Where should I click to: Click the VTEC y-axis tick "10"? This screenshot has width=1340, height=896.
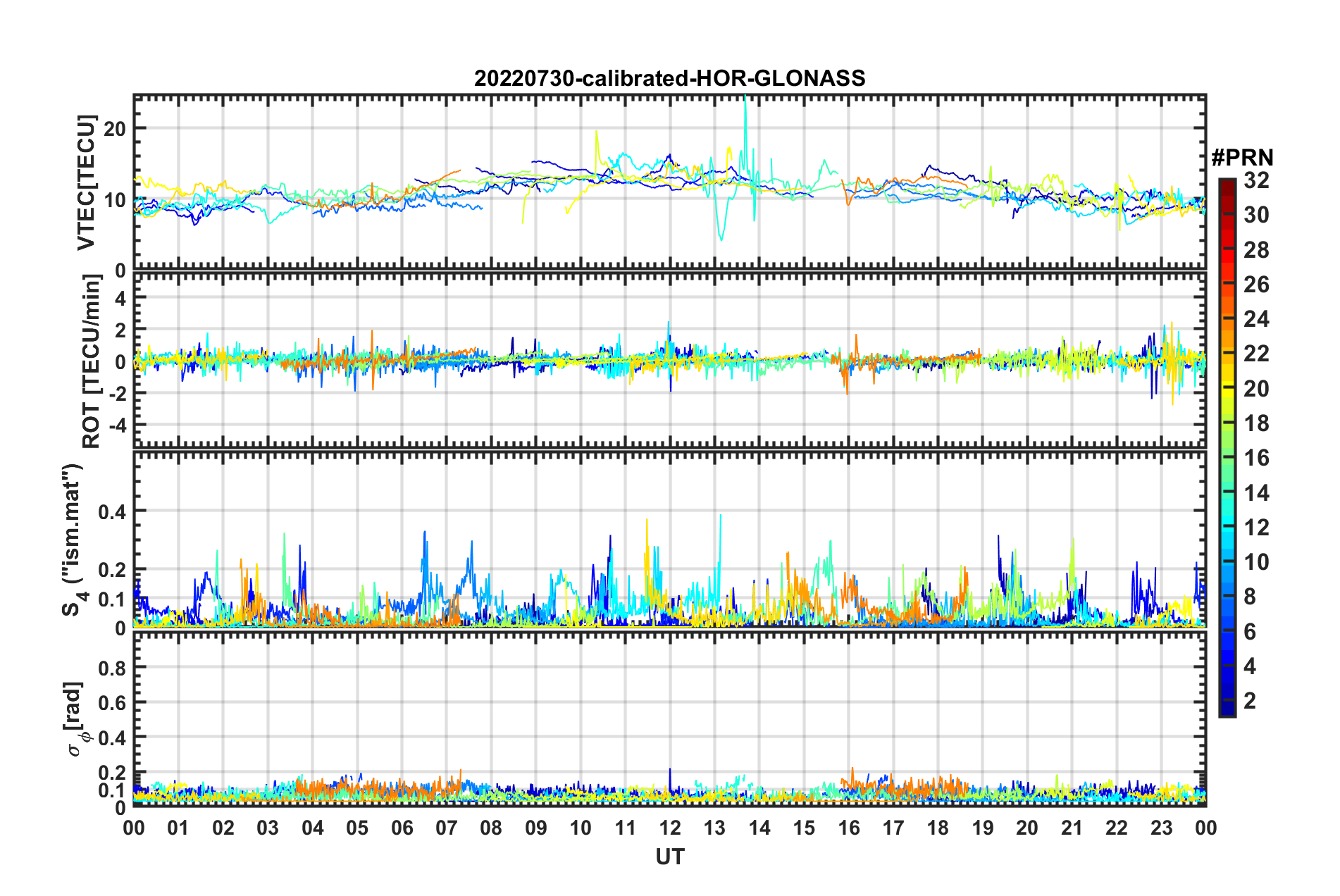click(115, 199)
